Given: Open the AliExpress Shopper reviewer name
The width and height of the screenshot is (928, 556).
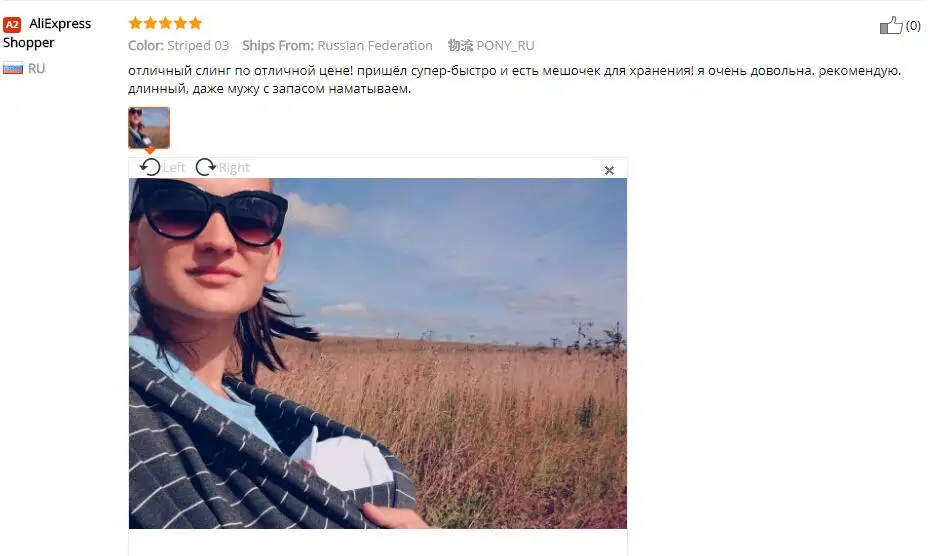Looking at the screenshot, I should [47, 33].
